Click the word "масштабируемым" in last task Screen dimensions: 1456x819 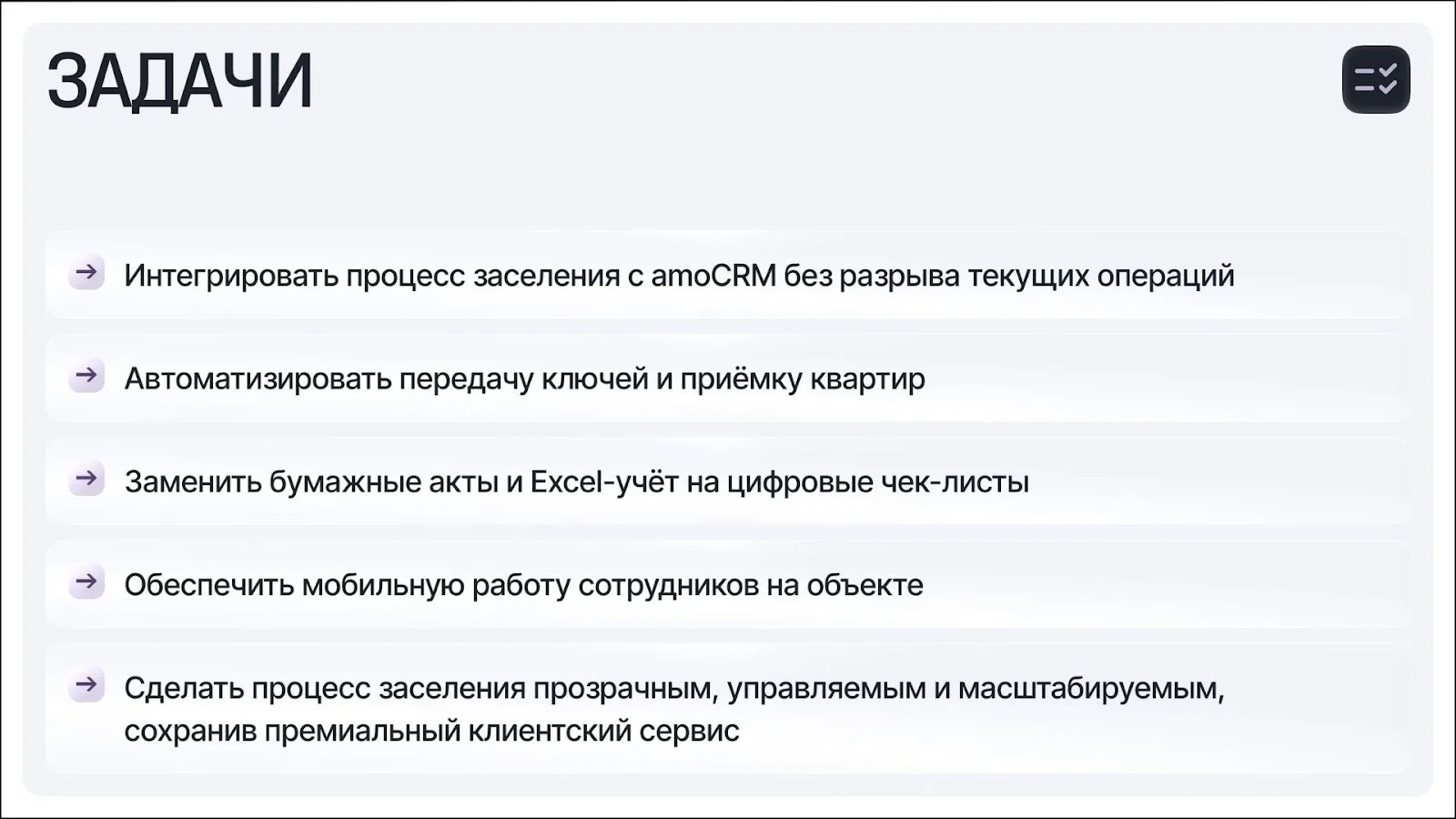point(1091,688)
